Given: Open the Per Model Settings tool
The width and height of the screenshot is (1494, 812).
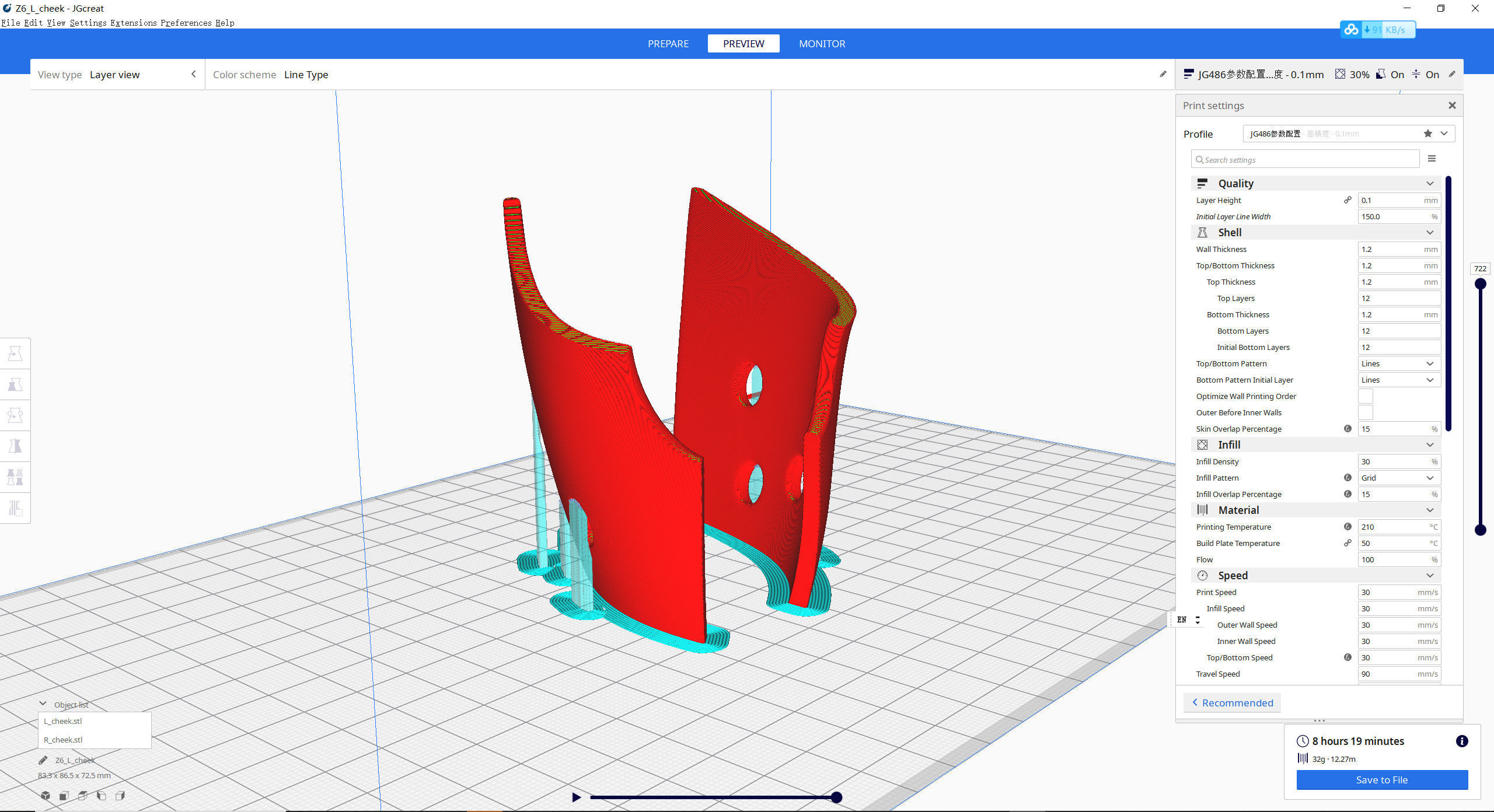Looking at the screenshot, I should 15,477.
